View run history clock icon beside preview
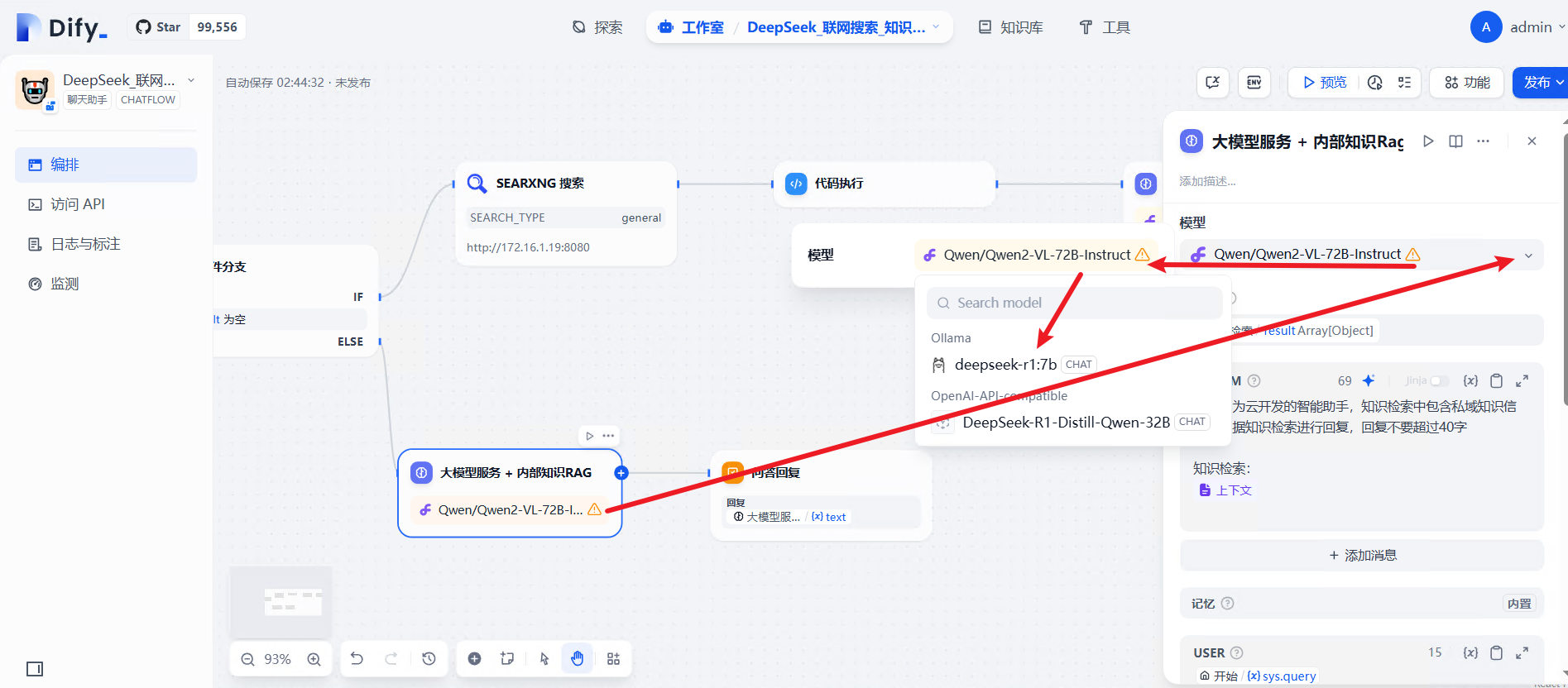This screenshot has height=688, width=1568. click(x=1375, y=83)
